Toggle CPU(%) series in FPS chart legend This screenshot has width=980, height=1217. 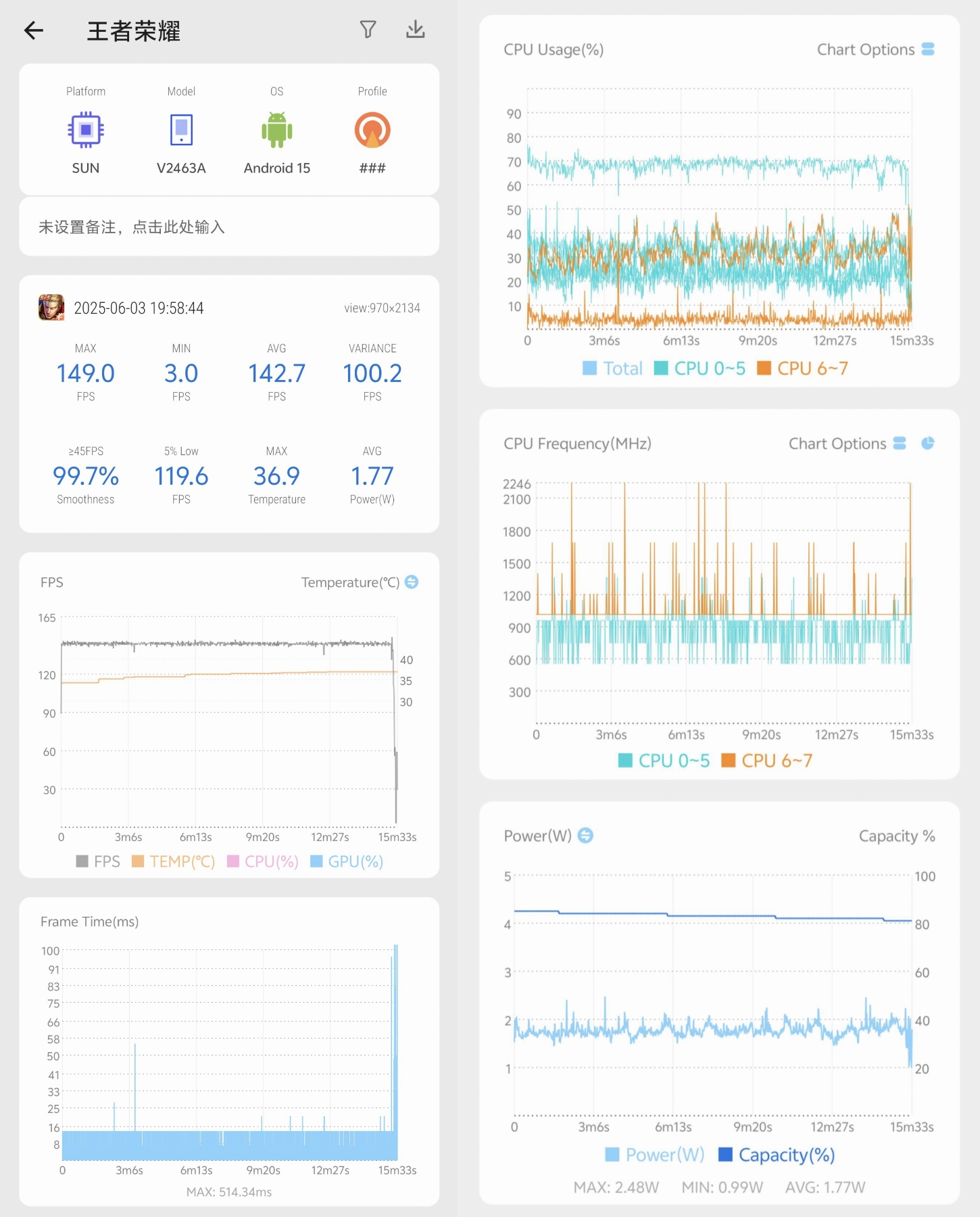click(263, 861)
